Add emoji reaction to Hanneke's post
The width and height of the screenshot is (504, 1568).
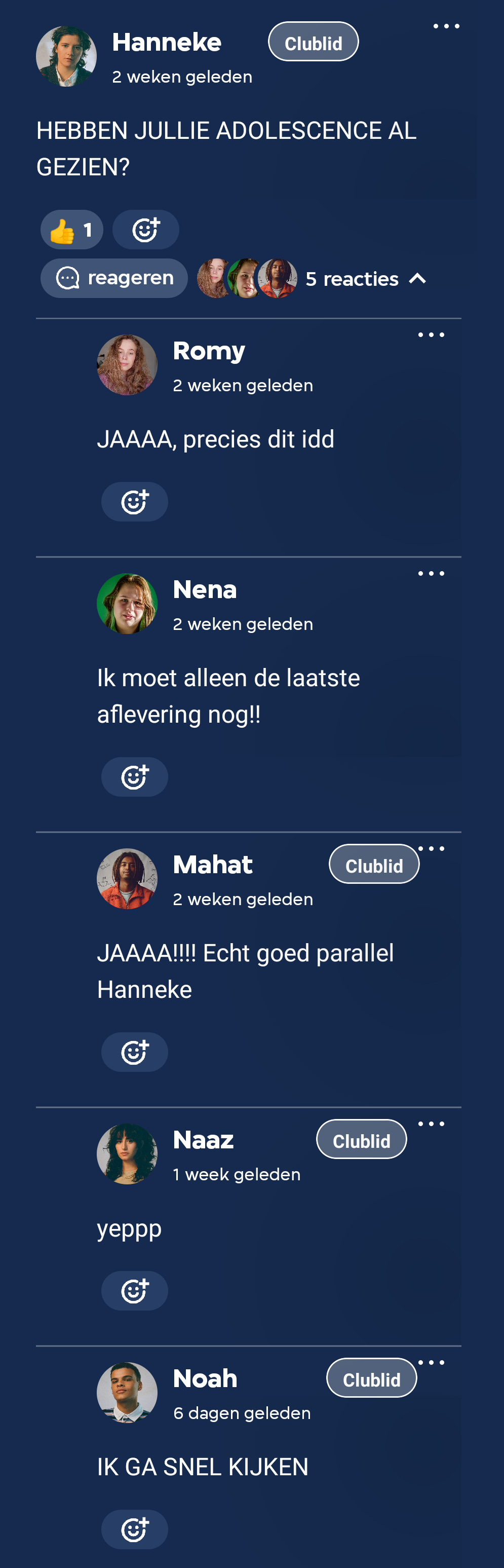point(145,230)
